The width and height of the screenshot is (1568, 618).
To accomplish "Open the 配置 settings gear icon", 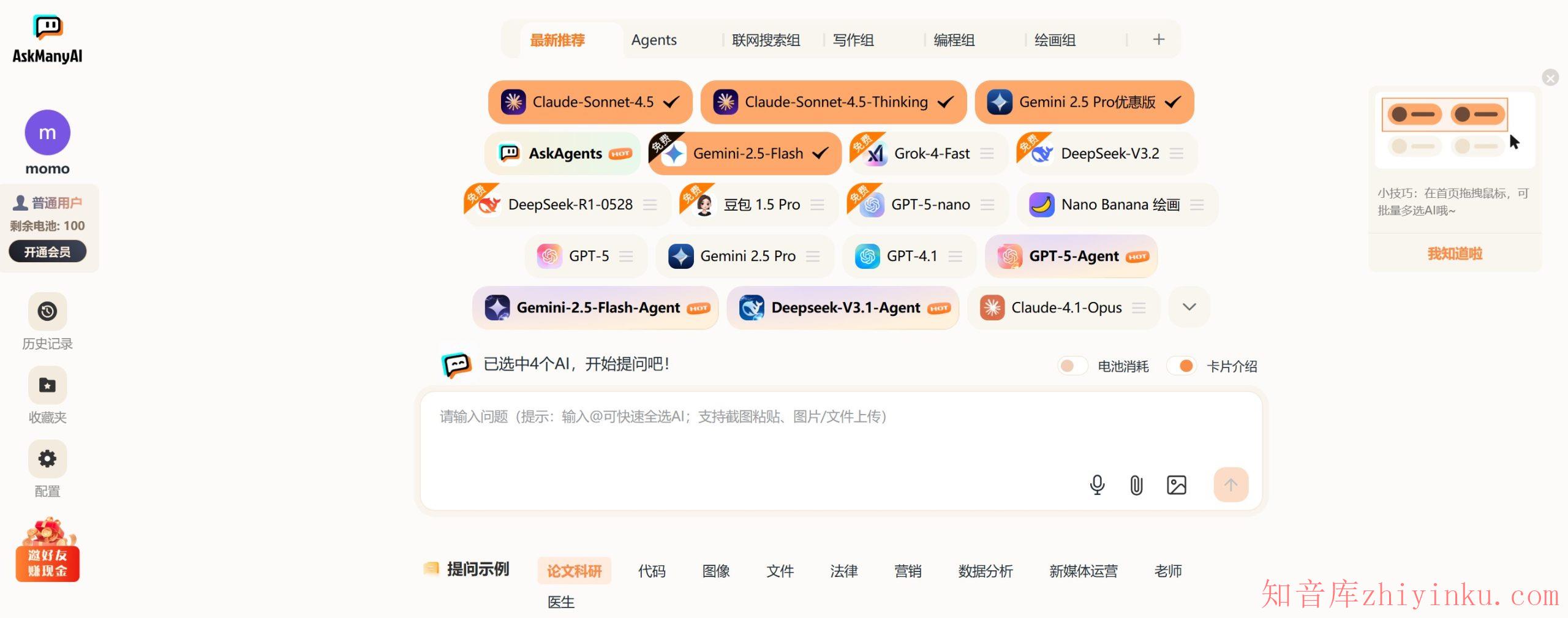I will click(x=47, y=459).
